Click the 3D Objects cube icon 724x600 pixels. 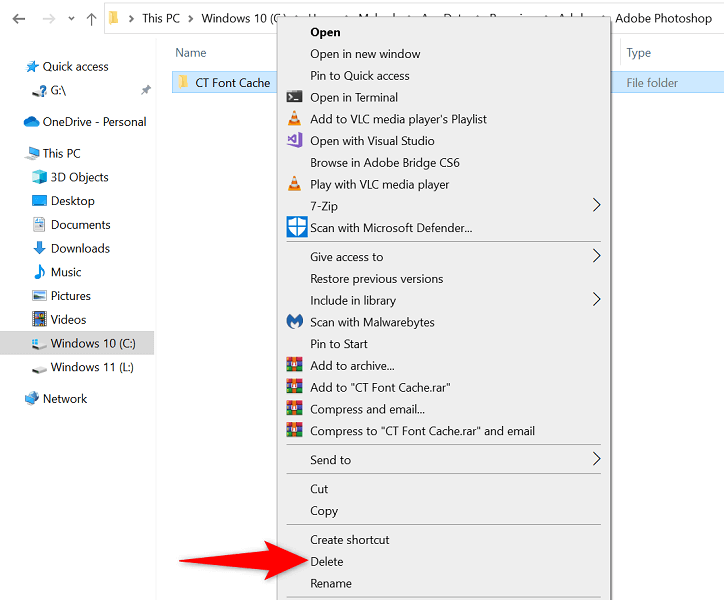(x=39, y=177)
